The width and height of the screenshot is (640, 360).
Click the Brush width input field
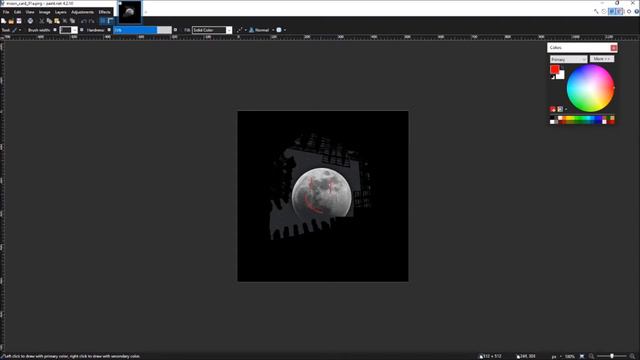[x=65, y=30]
